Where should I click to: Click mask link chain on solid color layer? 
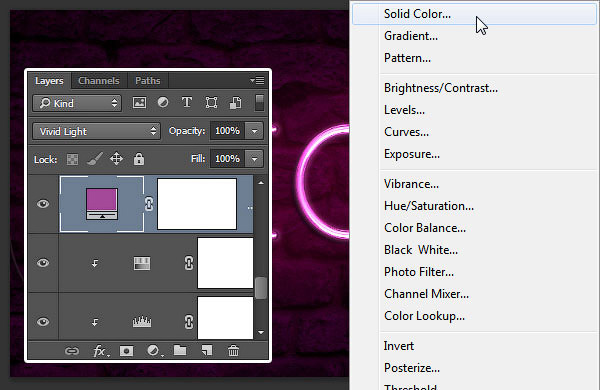pos(149,204)
